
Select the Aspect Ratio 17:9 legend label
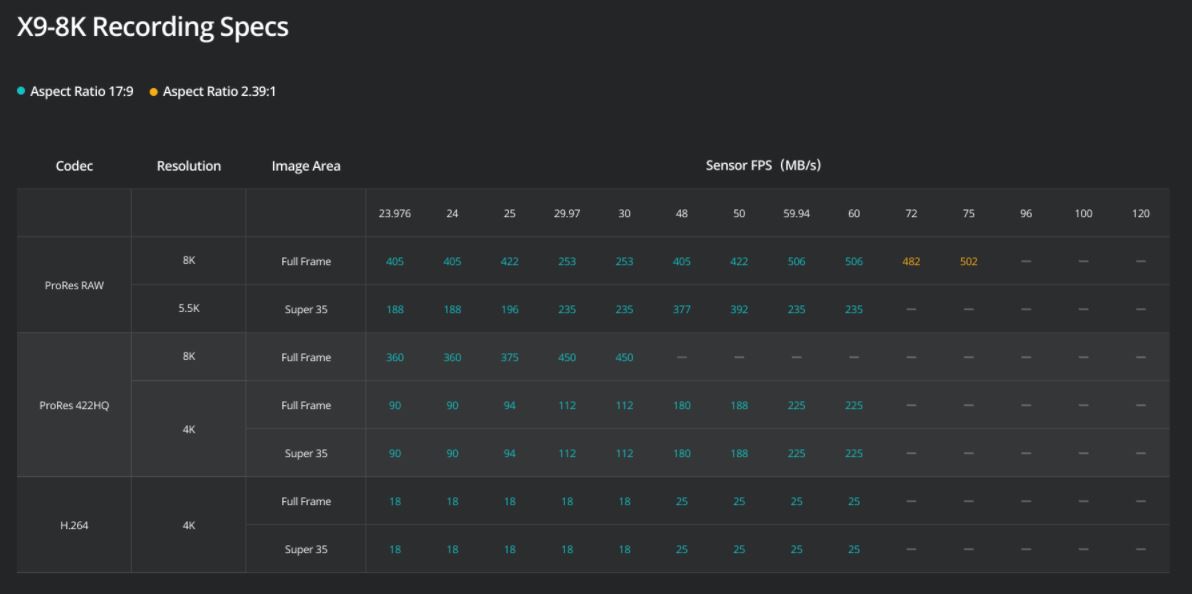81,92
